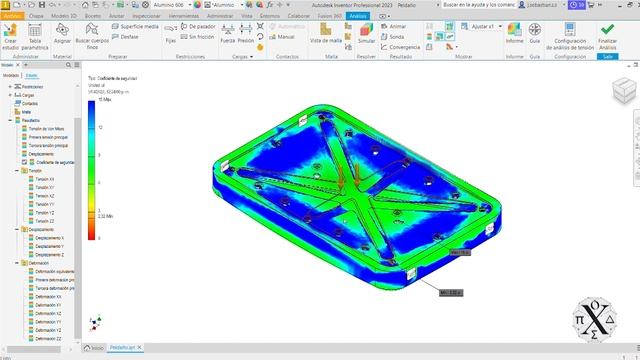Image resolution: width=640 pixels, height=360 pixels.
Task: Open the Tabla paramétrica tool
Action: (x=35, y=37)
